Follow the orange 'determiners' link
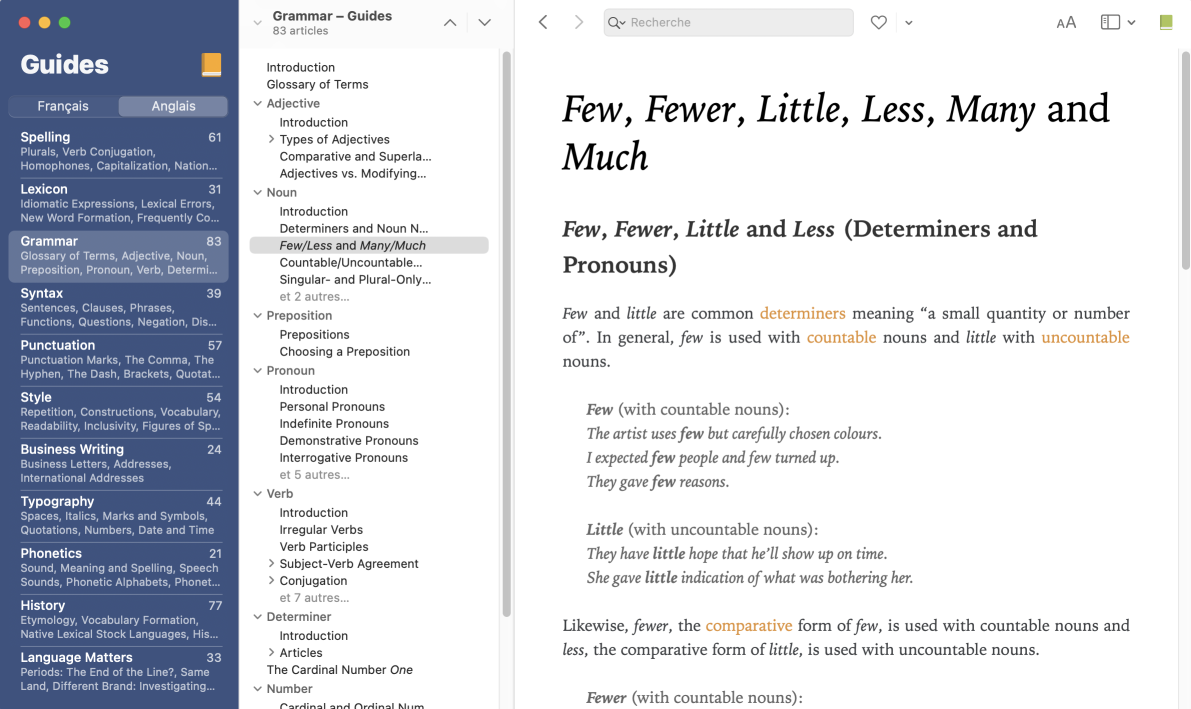1191x709 pixels. point(802,313)
